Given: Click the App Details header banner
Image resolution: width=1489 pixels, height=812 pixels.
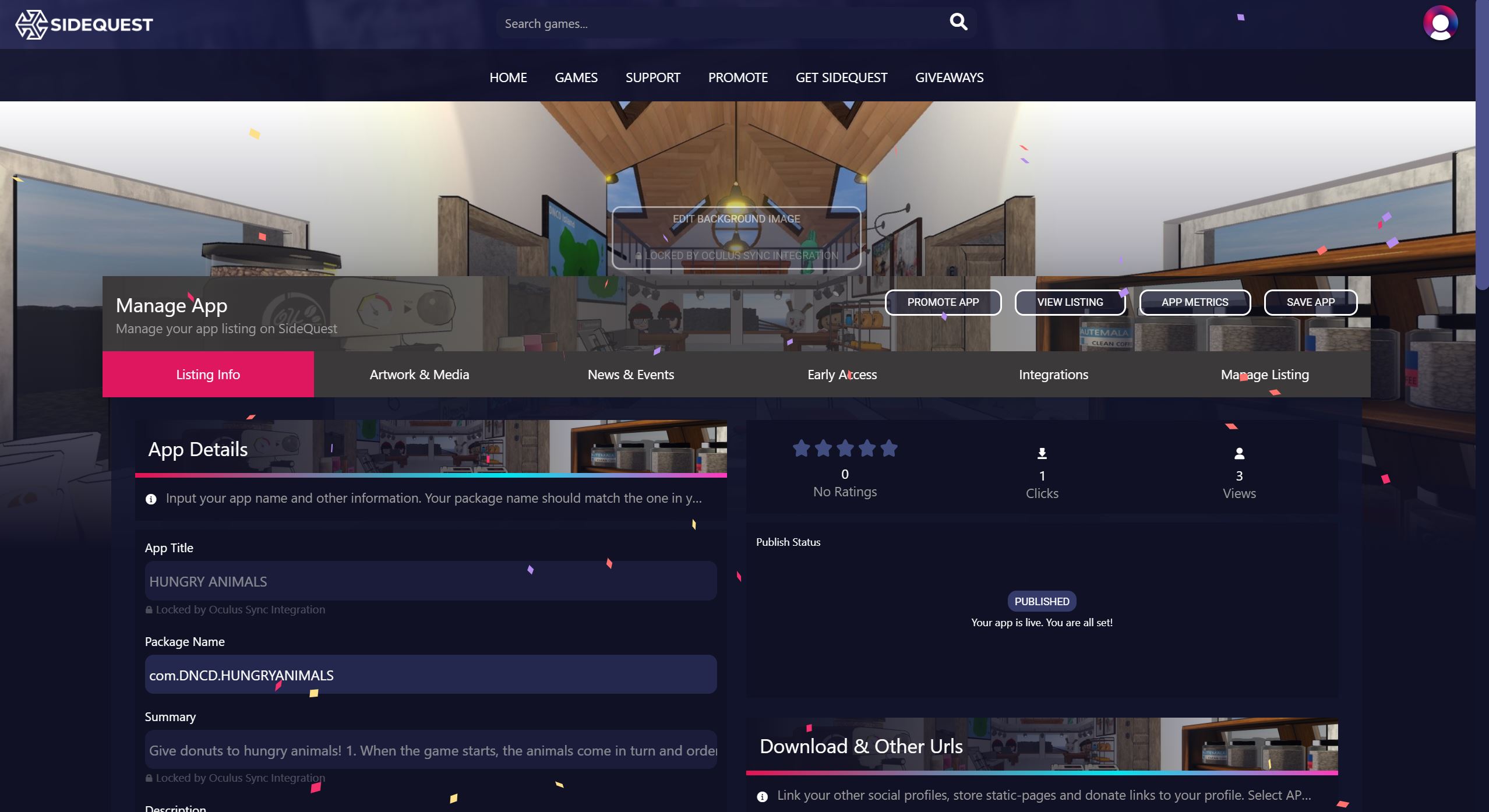Looking at the screenshot, I should (x=431, y=449).
